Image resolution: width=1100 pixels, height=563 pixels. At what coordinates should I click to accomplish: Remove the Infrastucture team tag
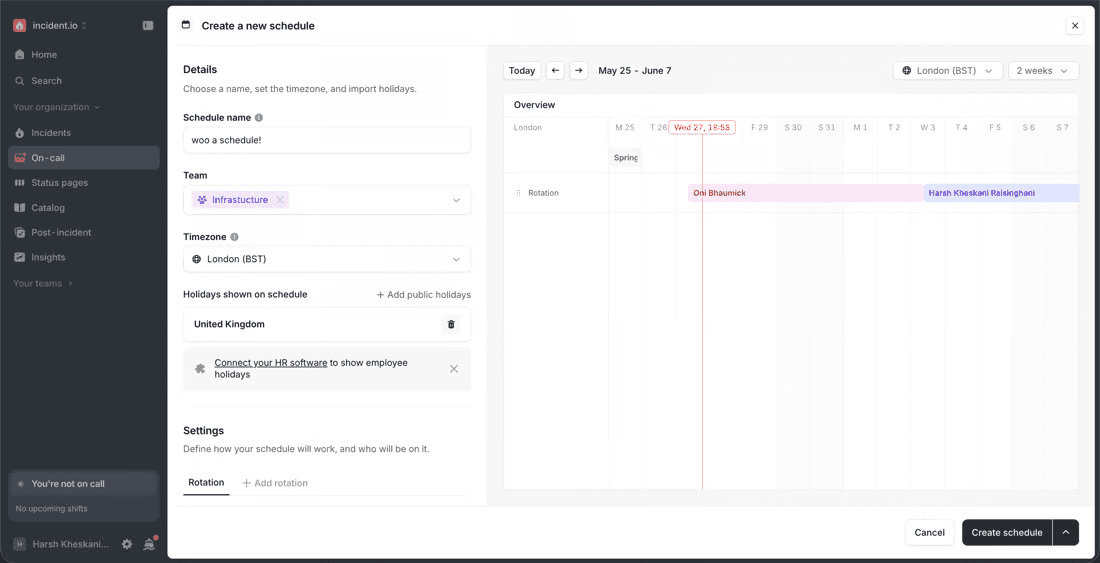tap(280, 200)
